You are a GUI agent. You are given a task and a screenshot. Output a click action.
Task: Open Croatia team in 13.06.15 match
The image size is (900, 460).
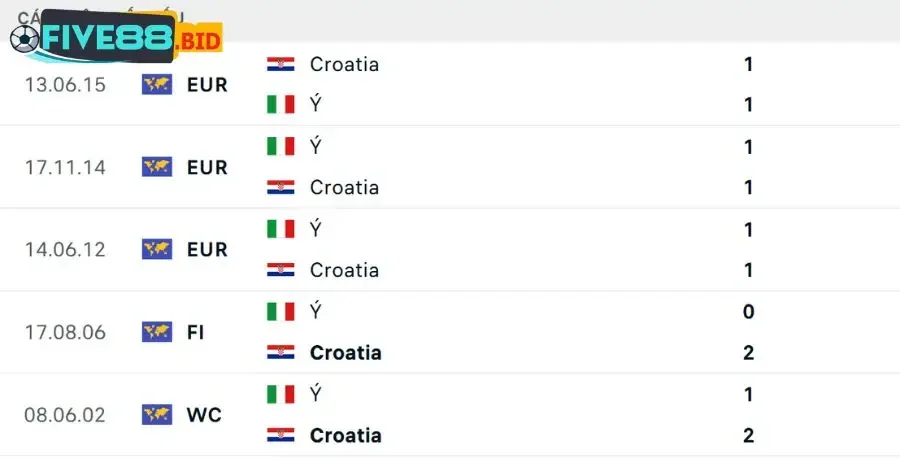click(x=344, y=64)
